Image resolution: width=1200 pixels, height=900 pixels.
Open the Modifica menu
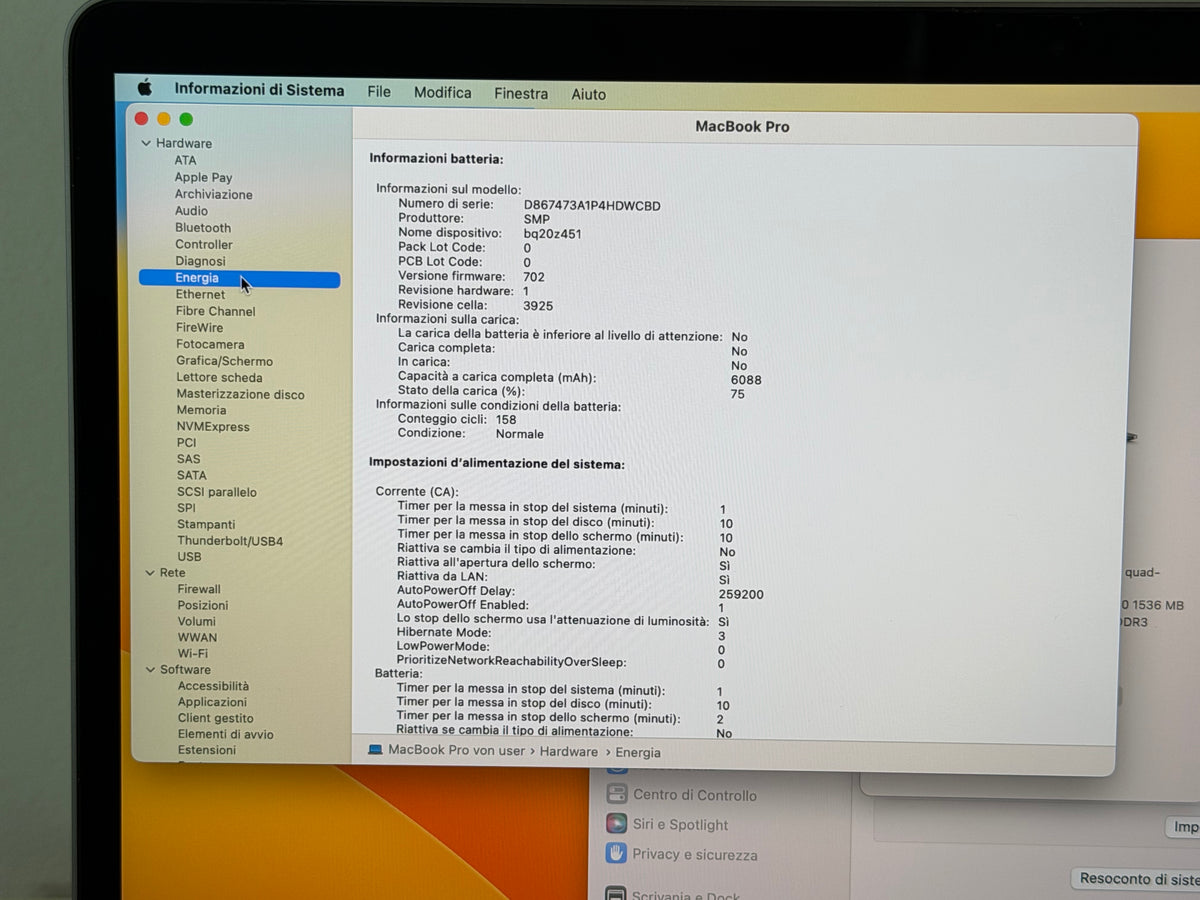443,93
